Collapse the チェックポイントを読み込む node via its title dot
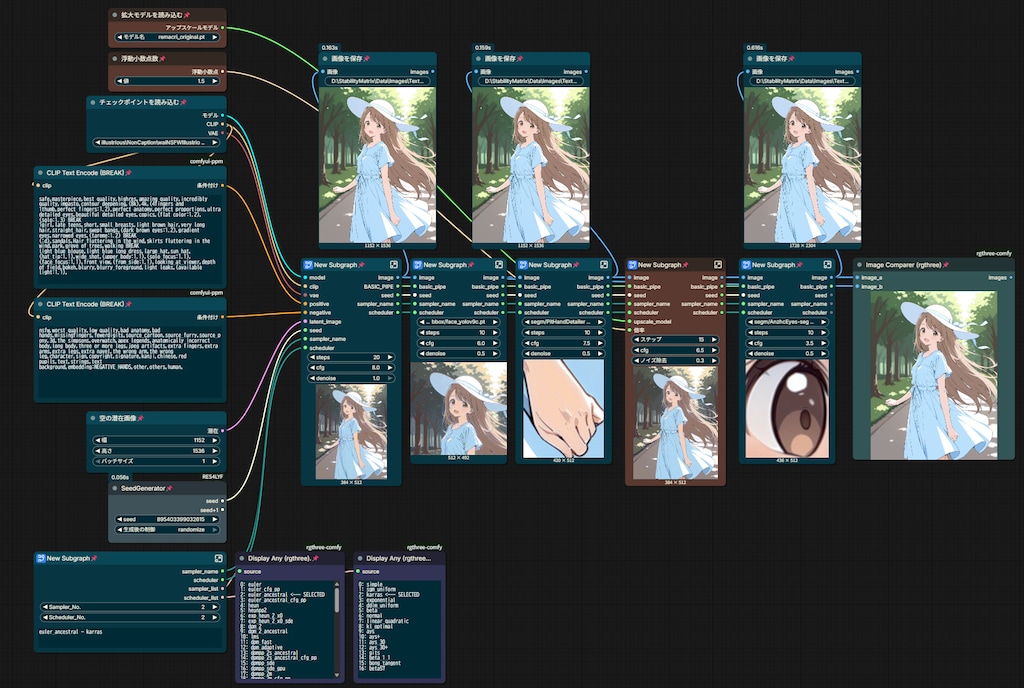The width and height of the screenshot is (1024, 688). pos(93,102)
